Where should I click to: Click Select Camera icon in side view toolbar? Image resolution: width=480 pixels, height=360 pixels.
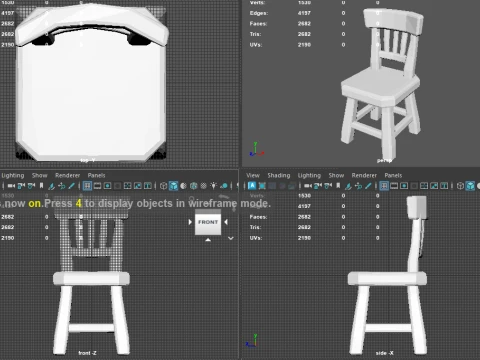[308, 186]
